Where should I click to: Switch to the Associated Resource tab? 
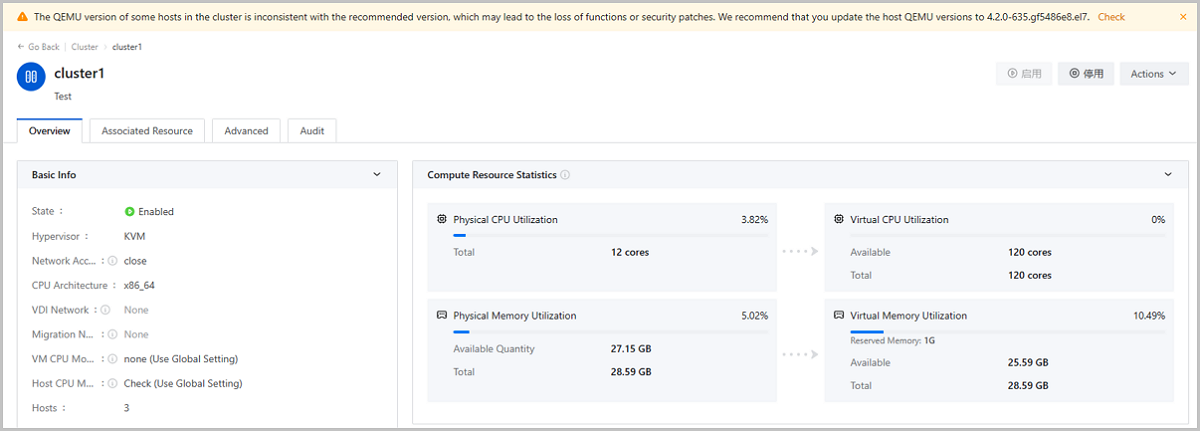[x=147, y=131]
